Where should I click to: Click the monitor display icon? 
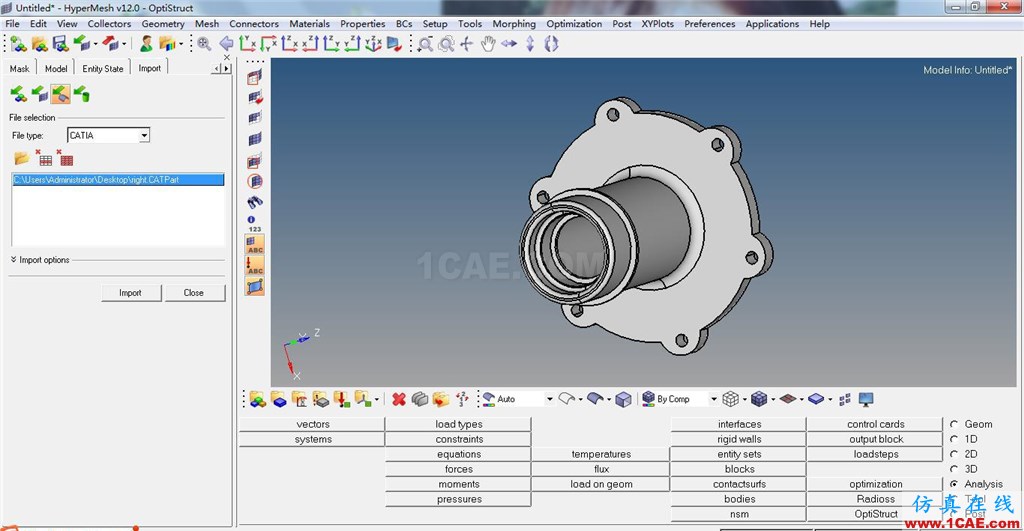(866, 399)
